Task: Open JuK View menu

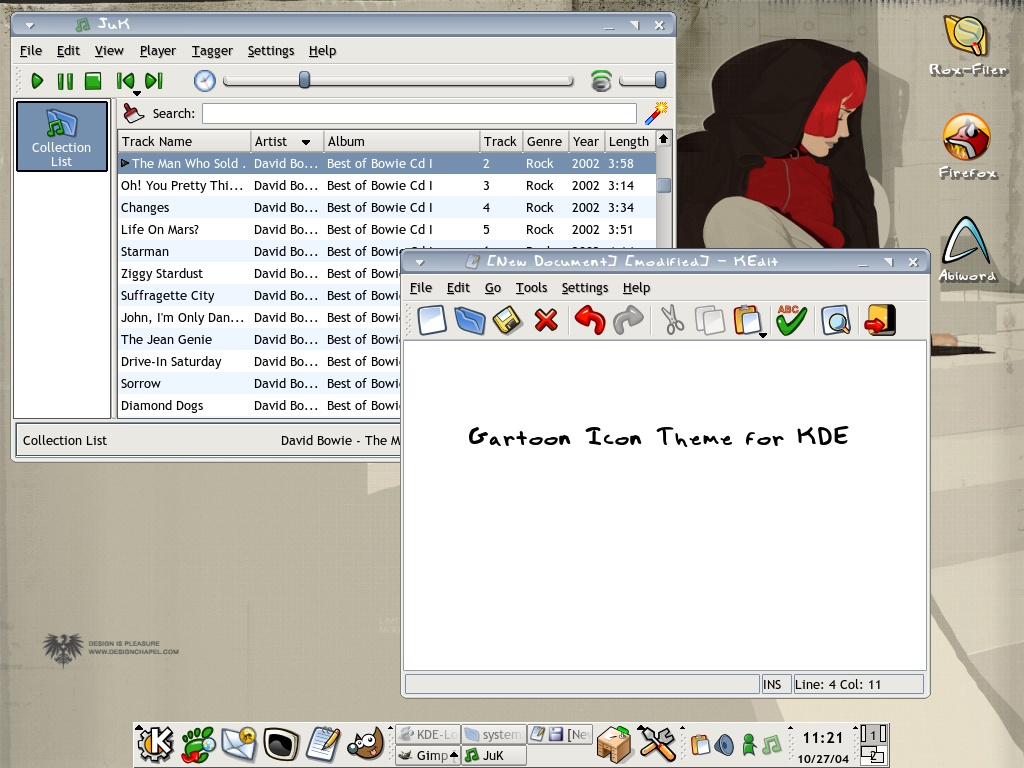Action: click(108, 50)
